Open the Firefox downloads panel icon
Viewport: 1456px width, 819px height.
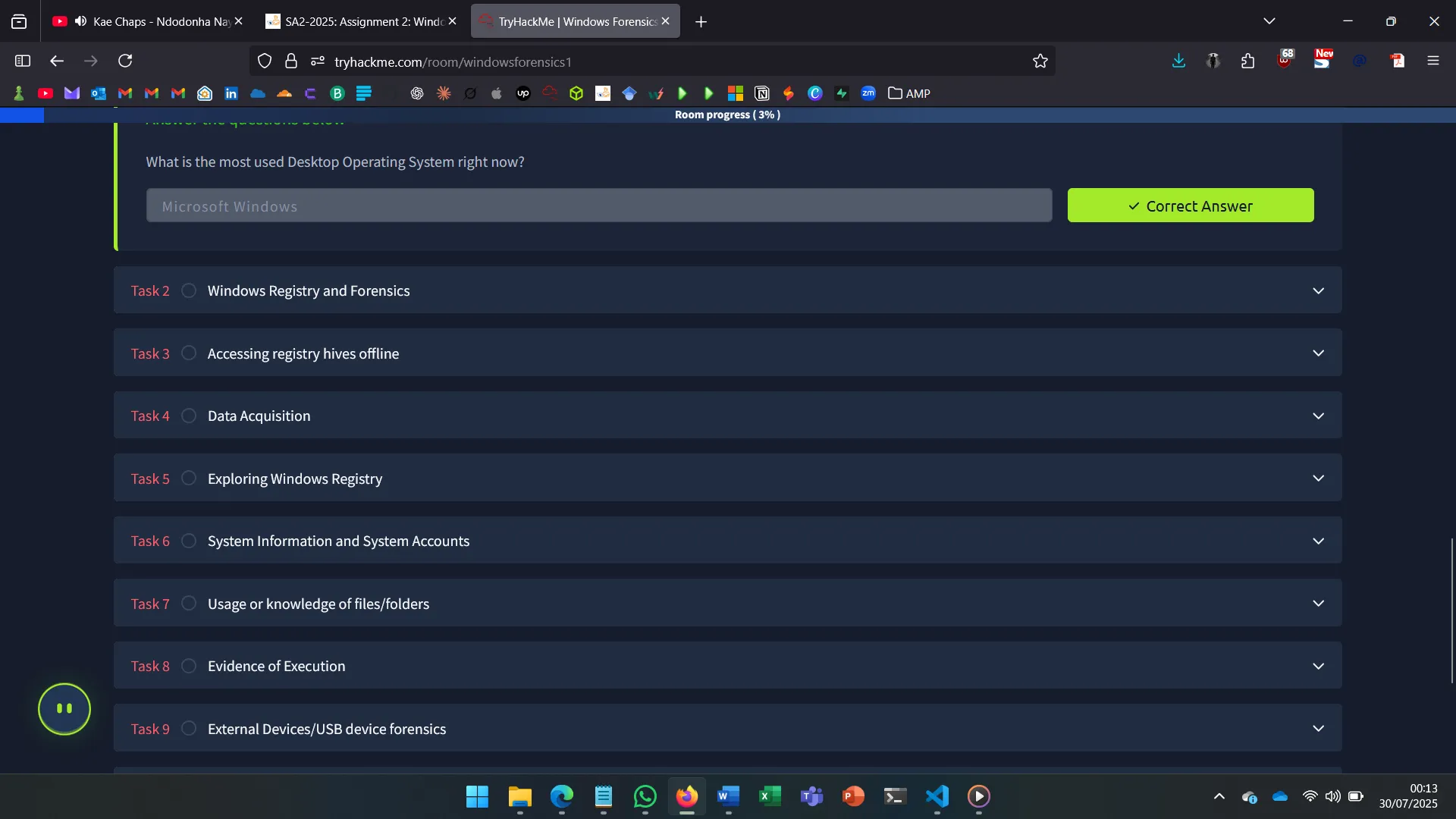(x=1178, y=61)
